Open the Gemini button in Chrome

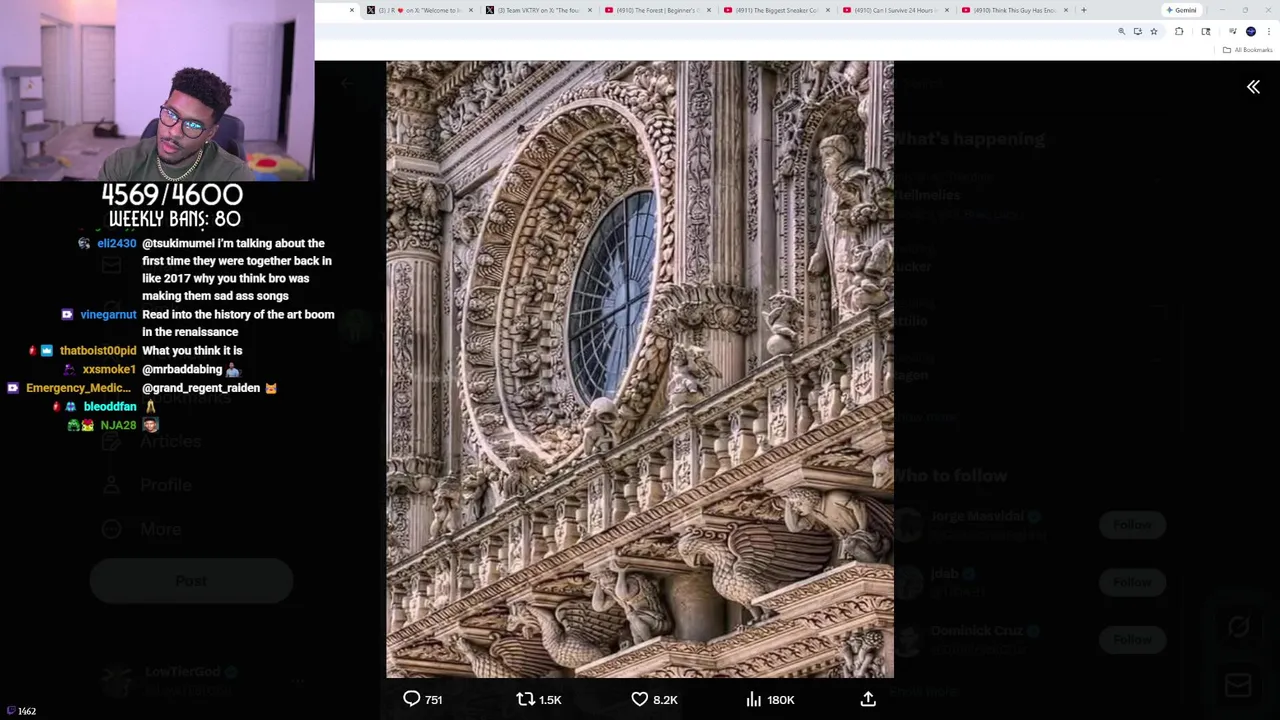click(1182, 10)
